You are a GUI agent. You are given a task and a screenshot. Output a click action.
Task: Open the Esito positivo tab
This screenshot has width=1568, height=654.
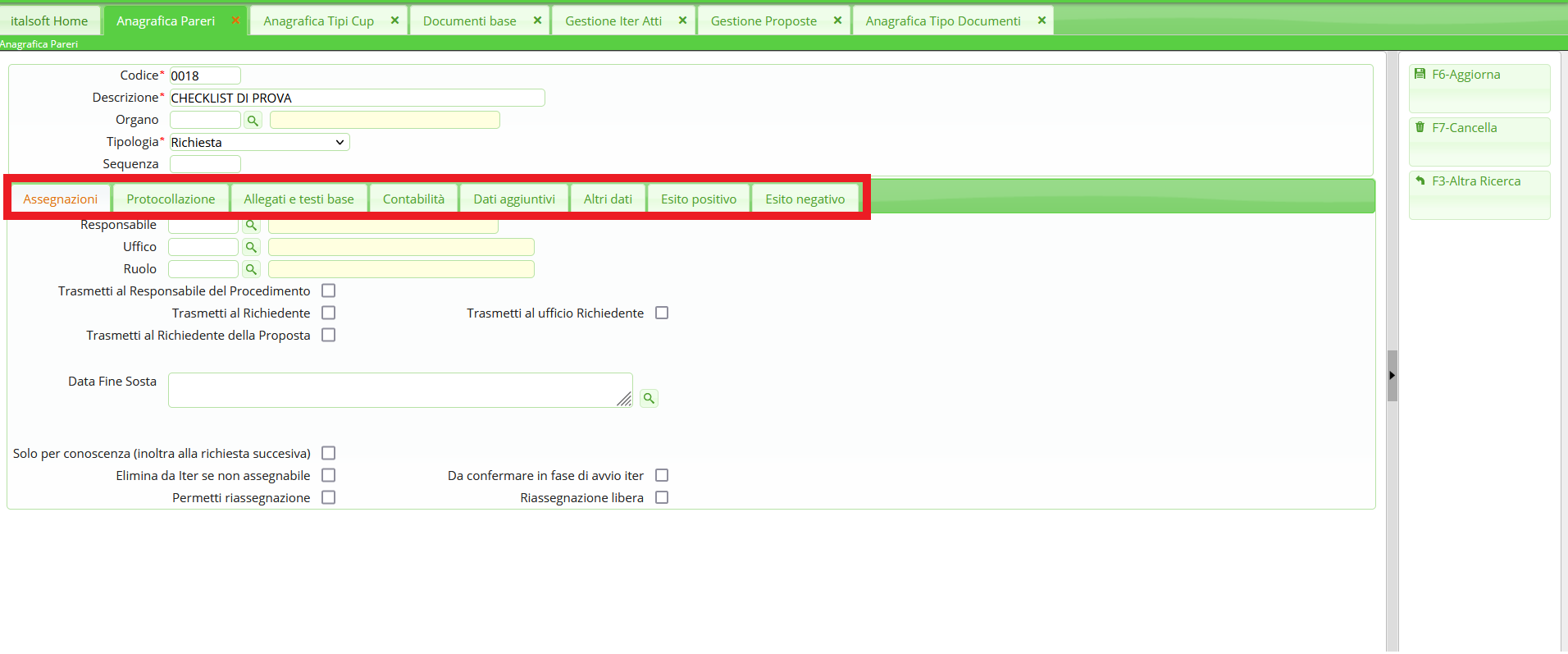699,199
